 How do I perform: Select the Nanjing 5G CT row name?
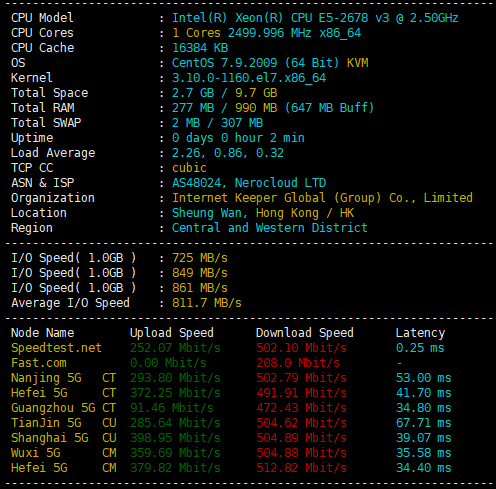point(63,378)
